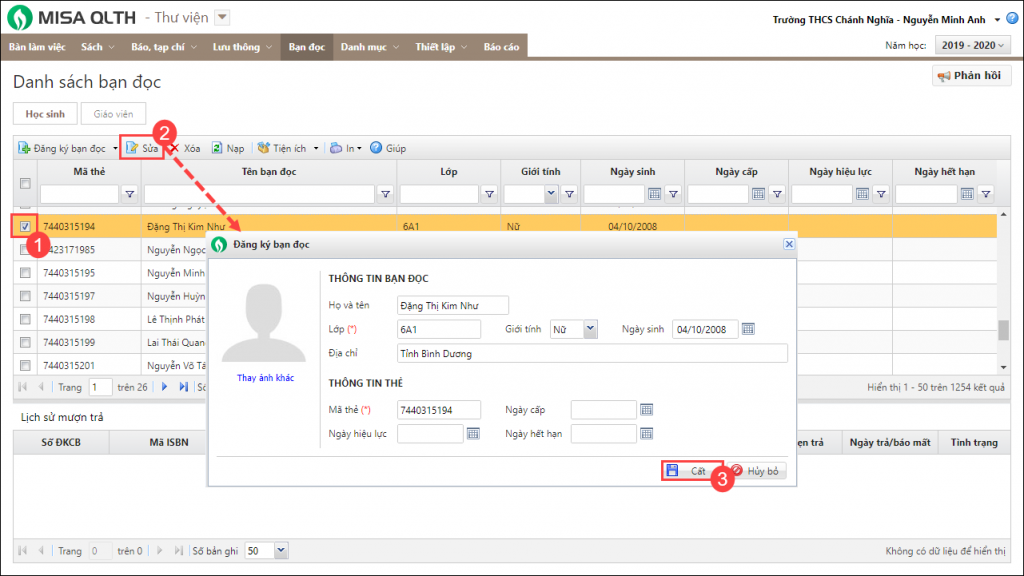Open calendar picker for Ngày hết hạn in dialog

pos(646,433)
